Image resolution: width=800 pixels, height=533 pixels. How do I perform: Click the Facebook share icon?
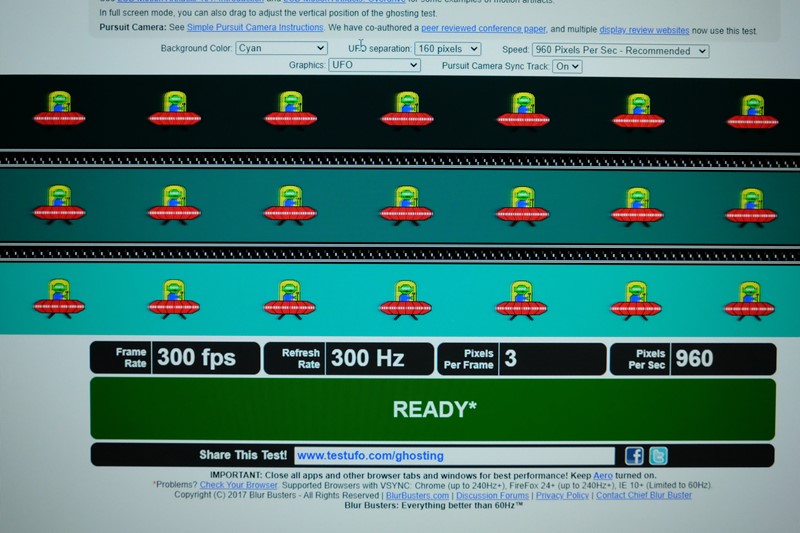pyautogui.click(x=634, y=456)
